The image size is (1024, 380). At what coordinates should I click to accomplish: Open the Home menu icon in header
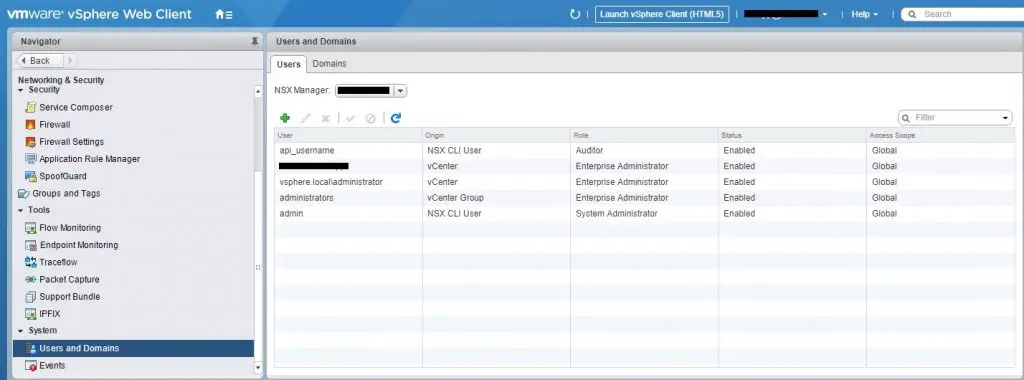223,14
